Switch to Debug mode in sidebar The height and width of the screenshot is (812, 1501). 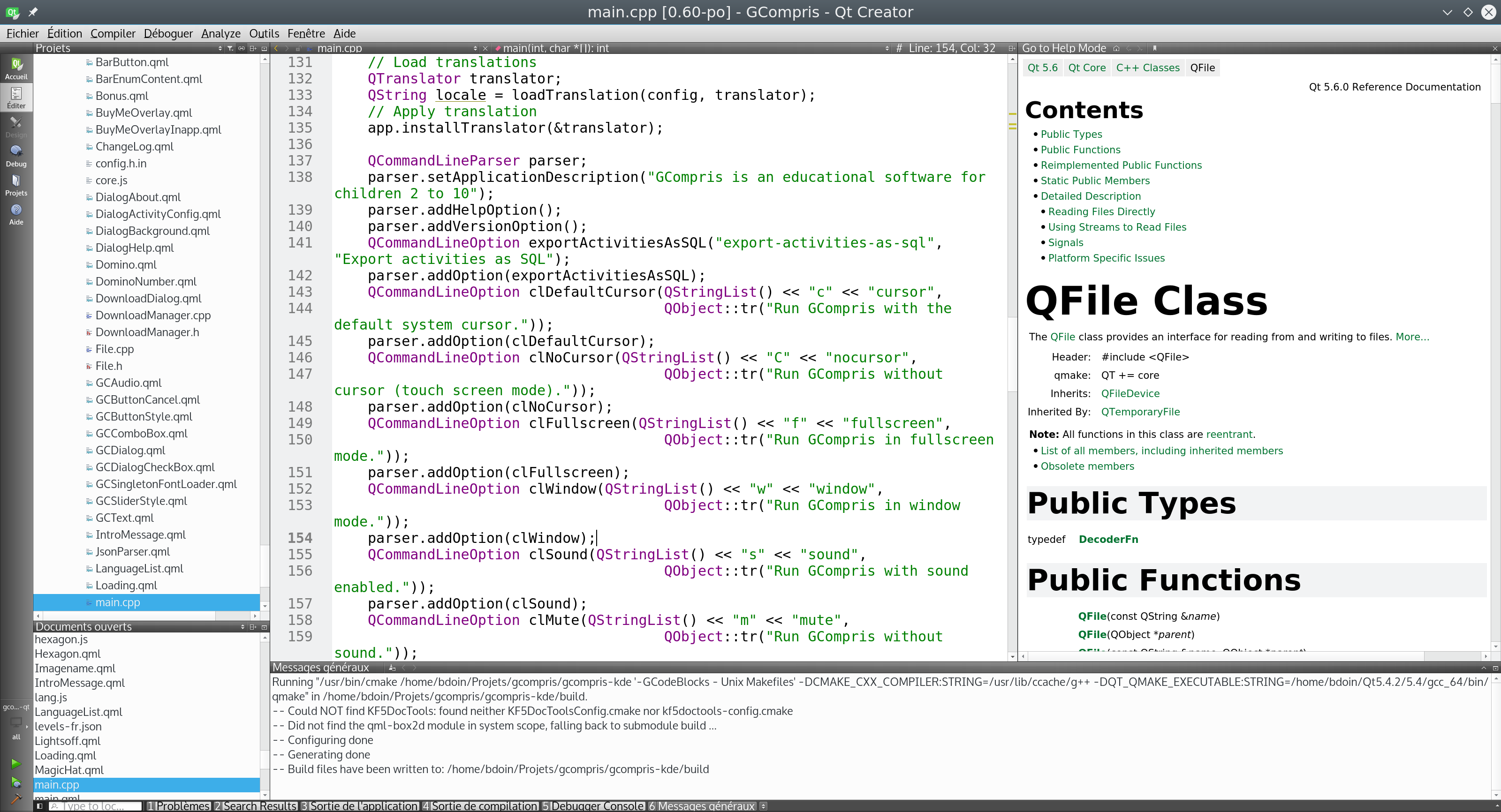click(x=16, y=156)
